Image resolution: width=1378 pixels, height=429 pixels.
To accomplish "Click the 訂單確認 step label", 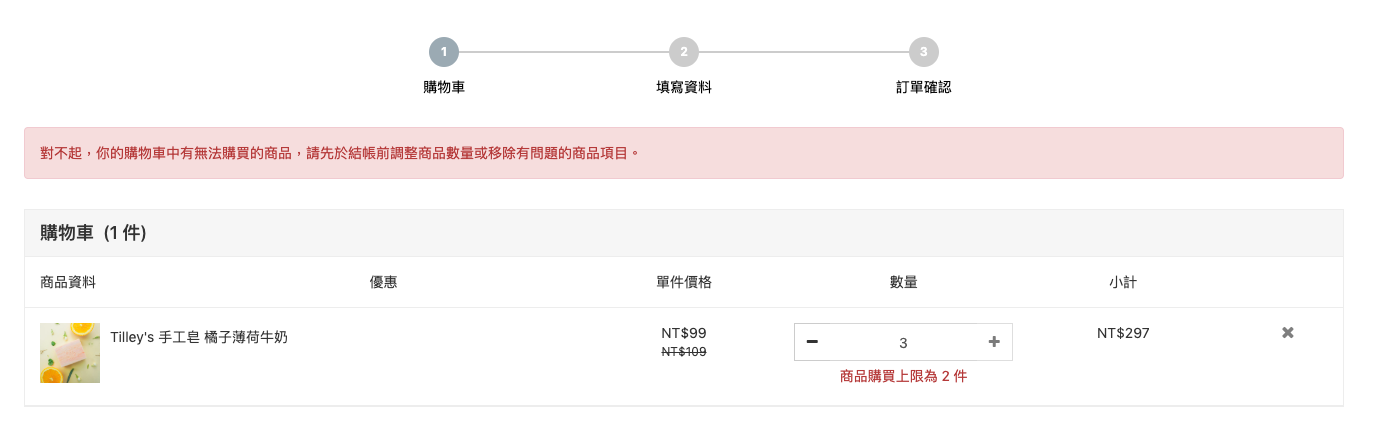I will point(924,87).
